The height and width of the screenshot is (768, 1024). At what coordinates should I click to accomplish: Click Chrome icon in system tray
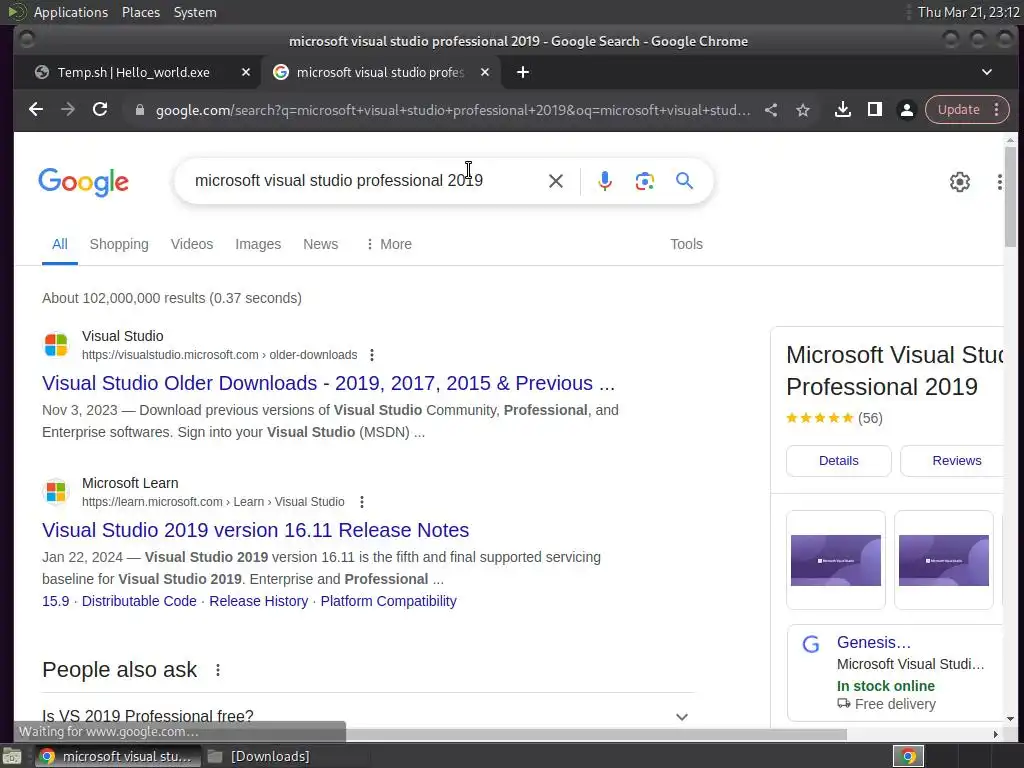[908, 756]
